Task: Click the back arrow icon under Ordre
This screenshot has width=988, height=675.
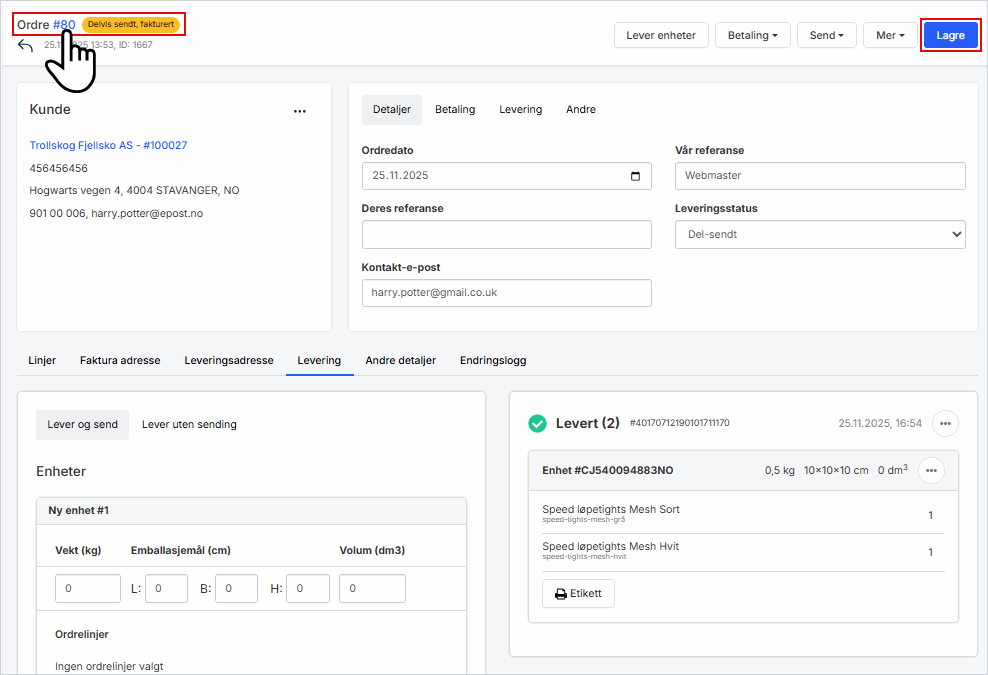Action: [26, 46]
